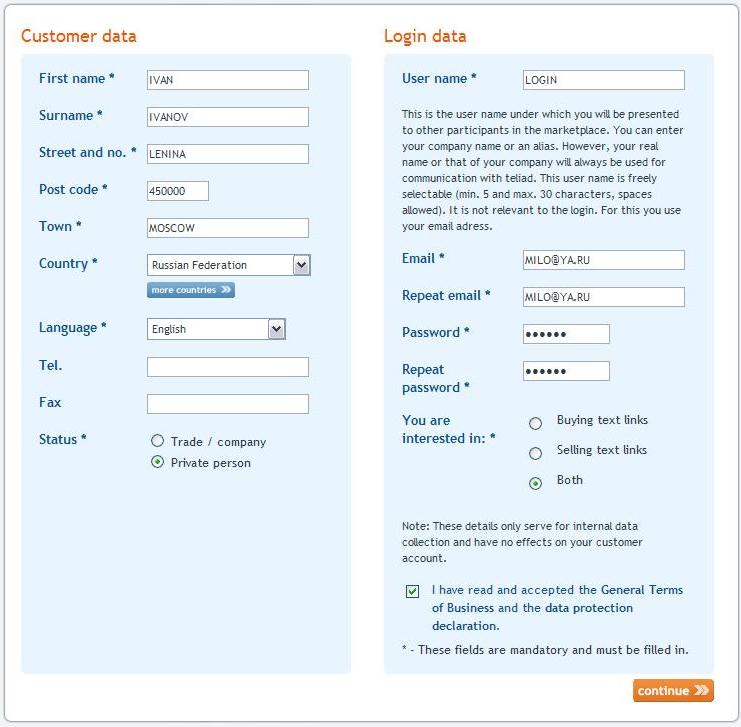741x727 pixels.
Task: Choose Selling text links option
Action: click(535, 453)
